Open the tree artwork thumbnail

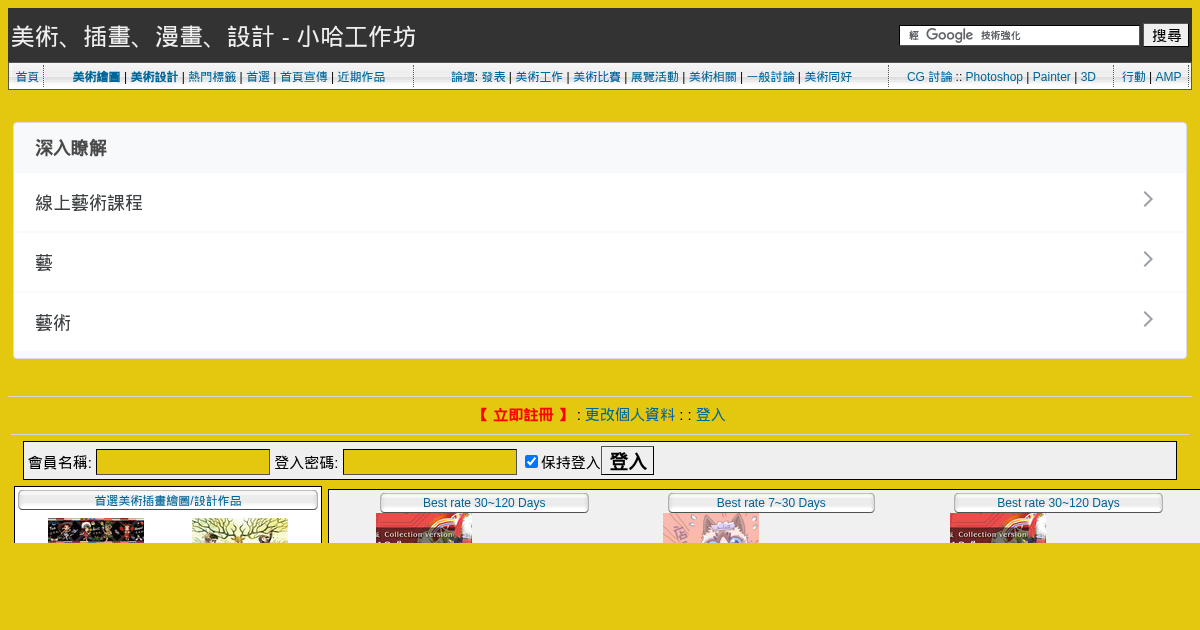(240, 530)
